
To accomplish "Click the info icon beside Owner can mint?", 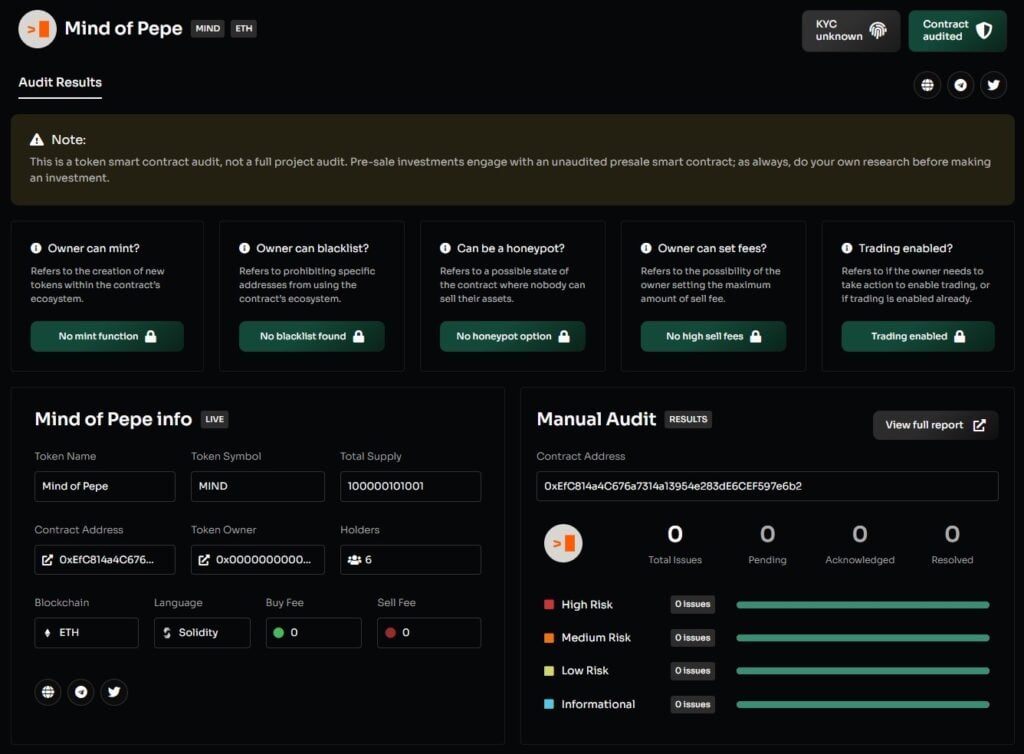I will click(36, 248).
